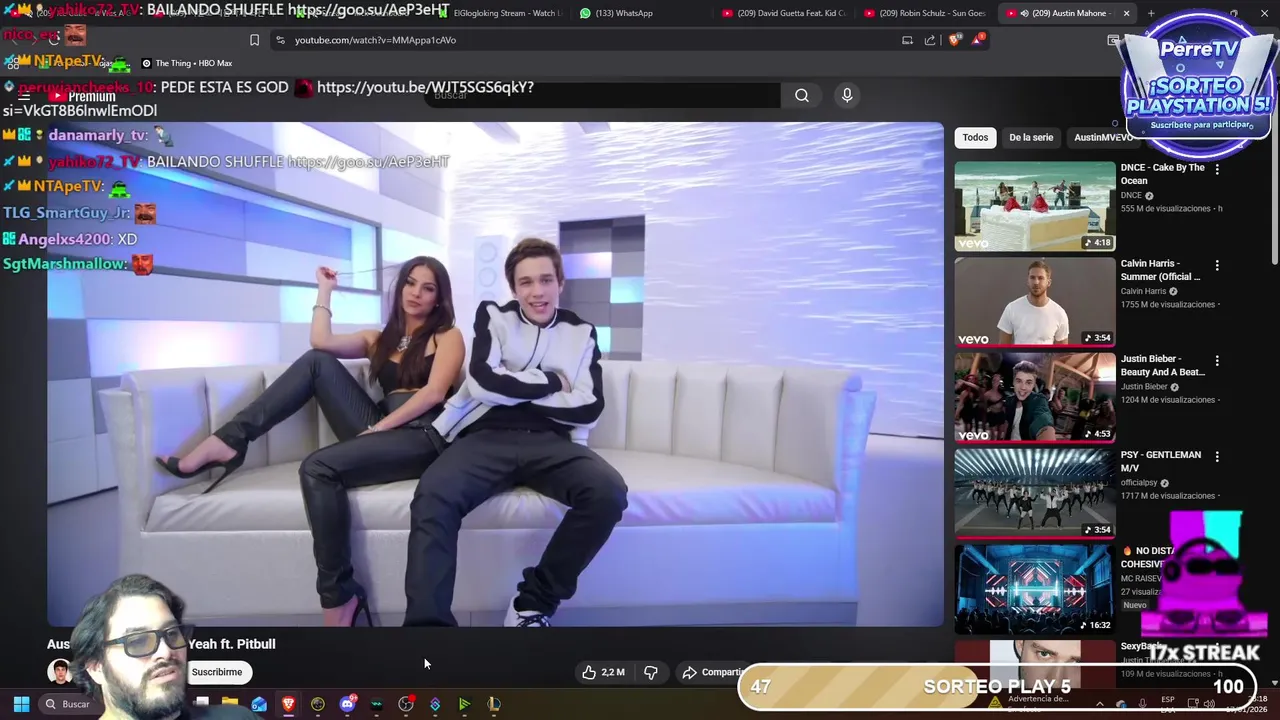
Task: Click the browser address bar URL
Action: point(375,40)
